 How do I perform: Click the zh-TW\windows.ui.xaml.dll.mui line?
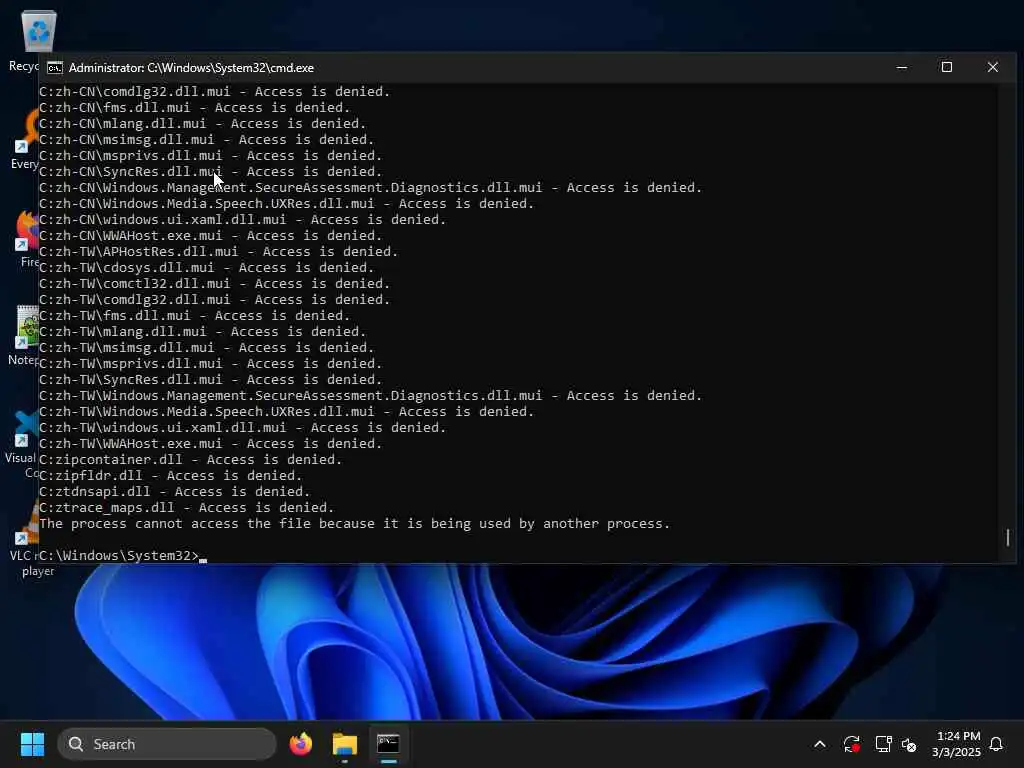[x=243, y=428]
